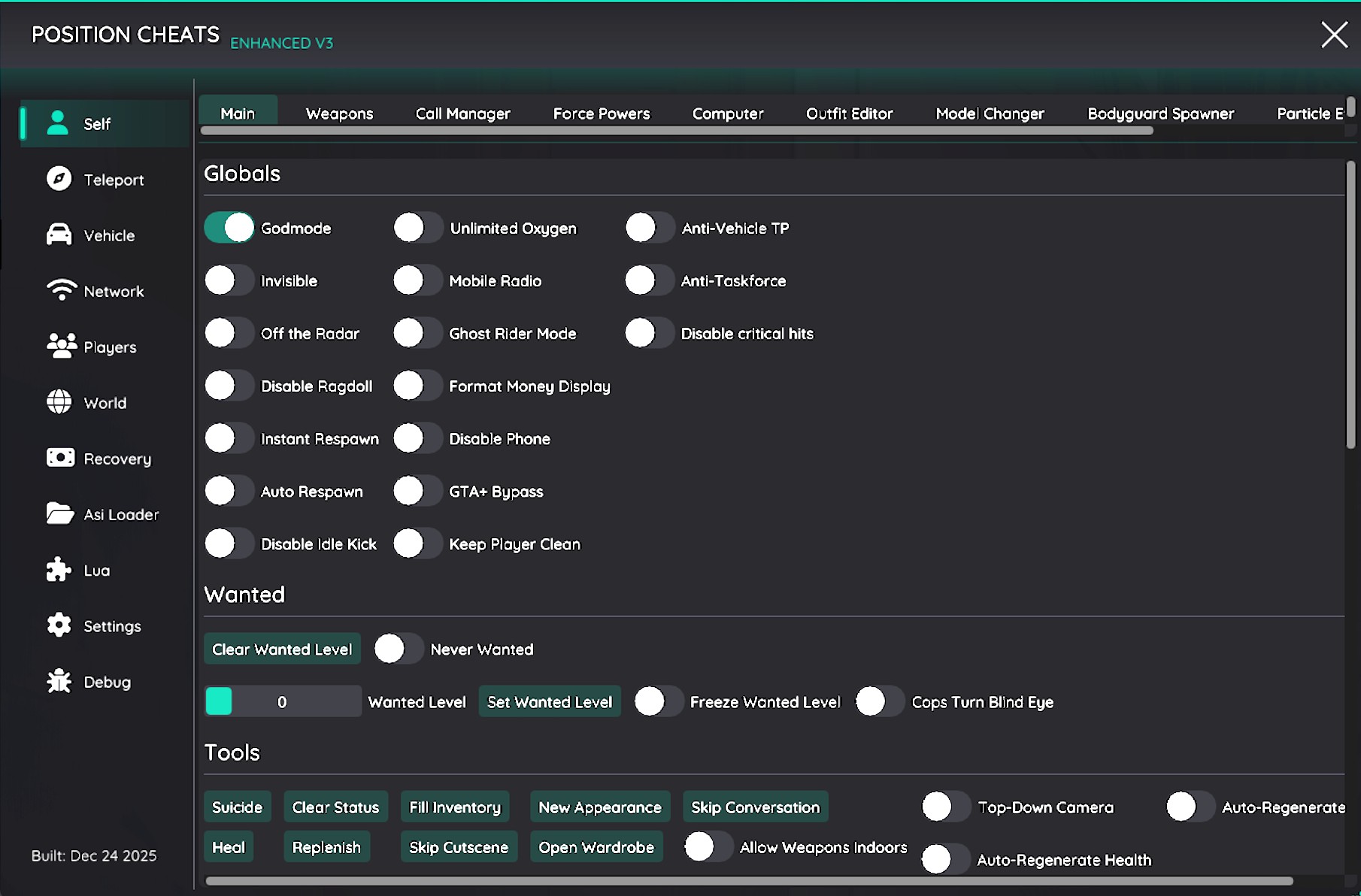This screenshot has height=896, width=1361.
Task: Open the Teleport compass icon
Action: pos(59,179)
